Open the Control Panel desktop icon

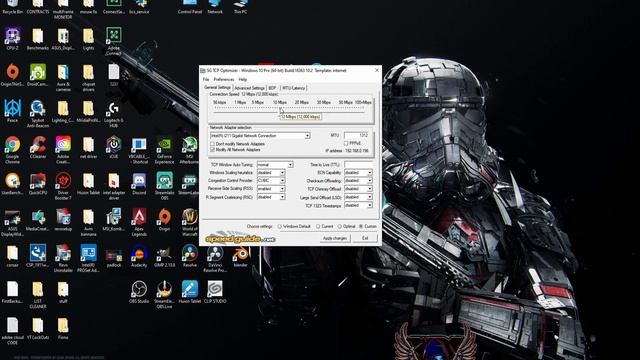[189, 6]
